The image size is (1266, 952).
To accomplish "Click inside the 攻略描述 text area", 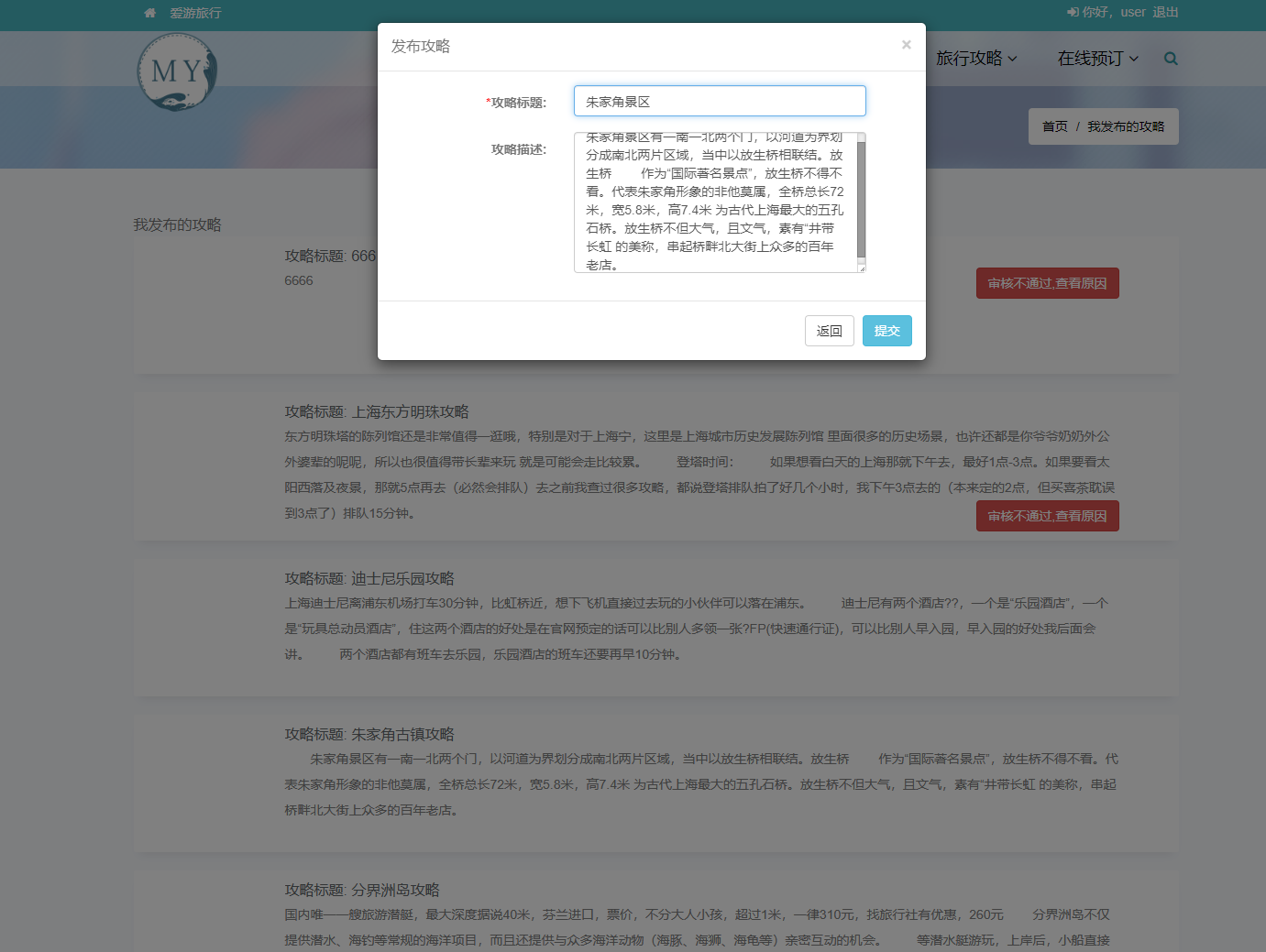I will pyautogui.click(x=715, y=202).
